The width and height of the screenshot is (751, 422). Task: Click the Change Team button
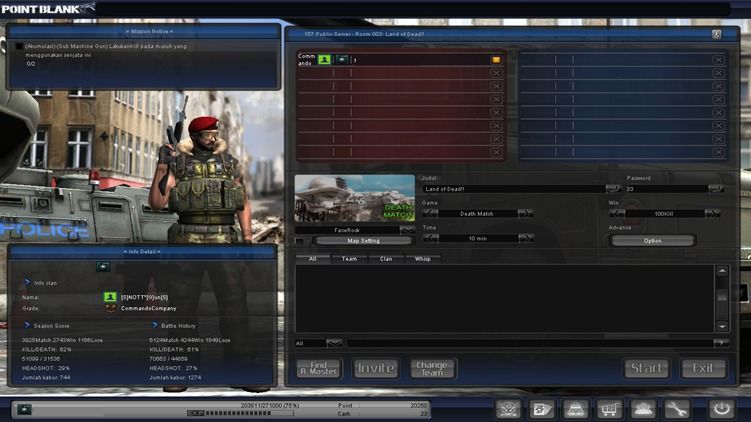(x=432, y=368)
